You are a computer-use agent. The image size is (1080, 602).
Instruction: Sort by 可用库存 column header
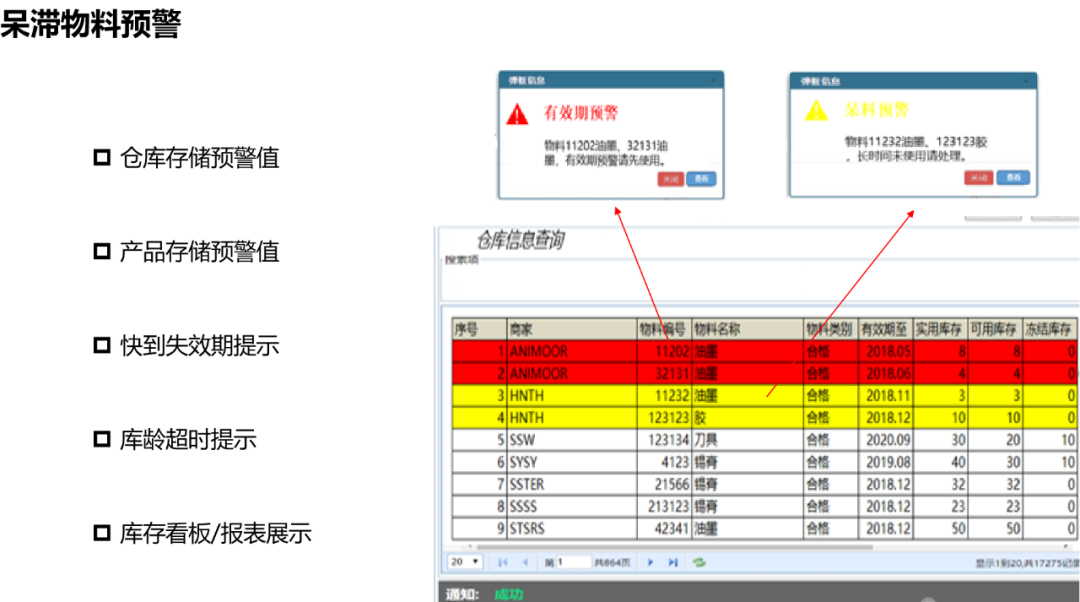point(995,329)
